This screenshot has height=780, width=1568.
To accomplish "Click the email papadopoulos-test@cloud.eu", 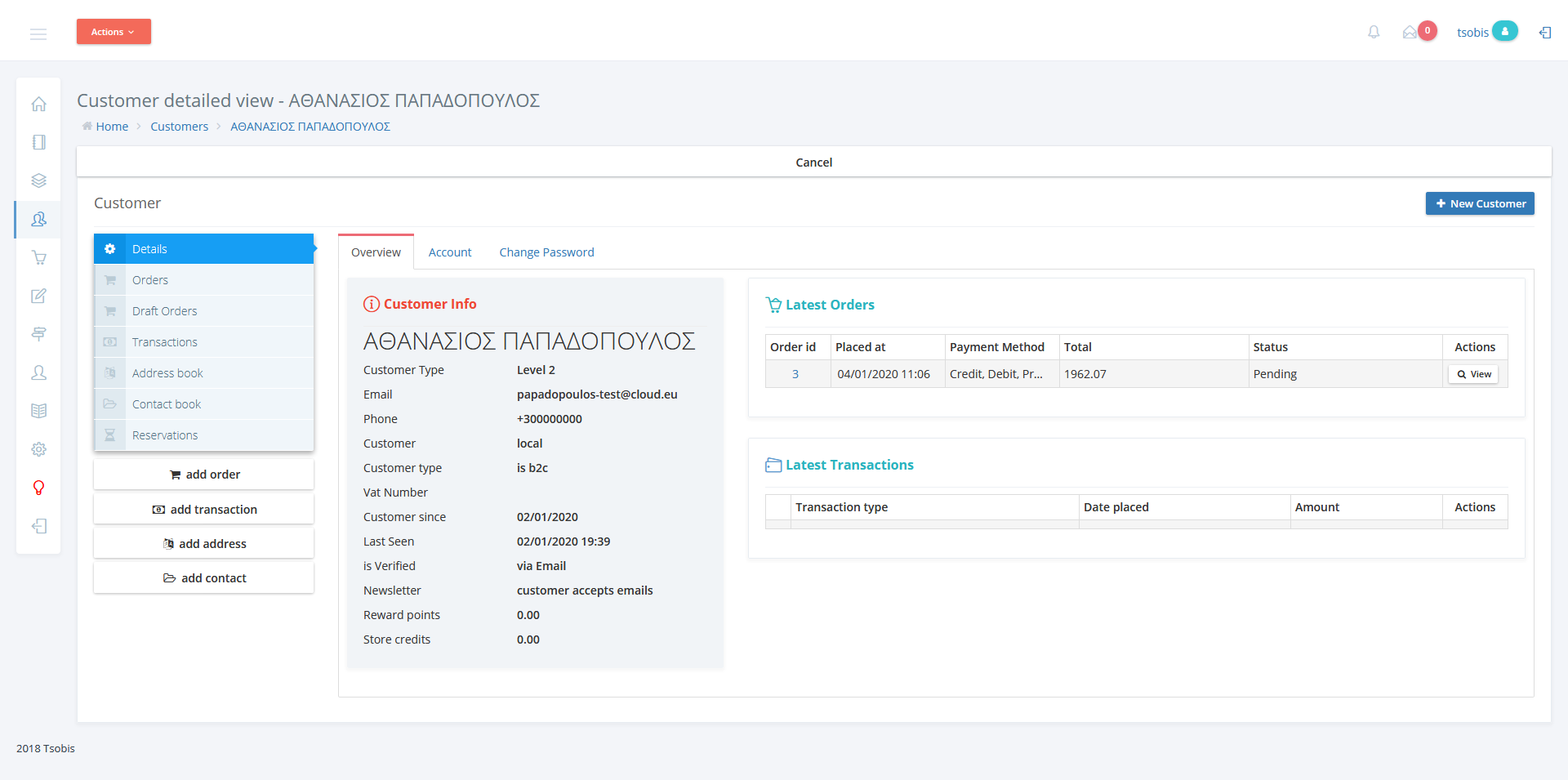I will tap(597, 394).
